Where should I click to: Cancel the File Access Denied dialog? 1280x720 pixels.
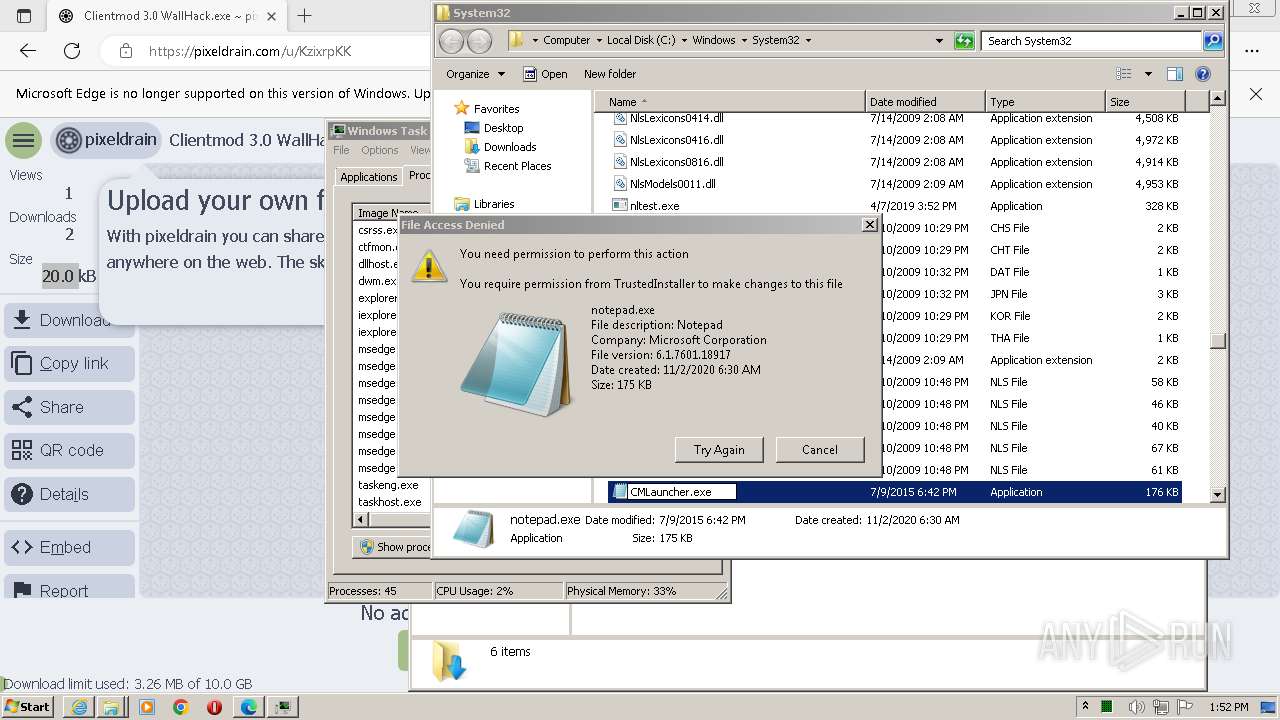click(x=820, y=450)
